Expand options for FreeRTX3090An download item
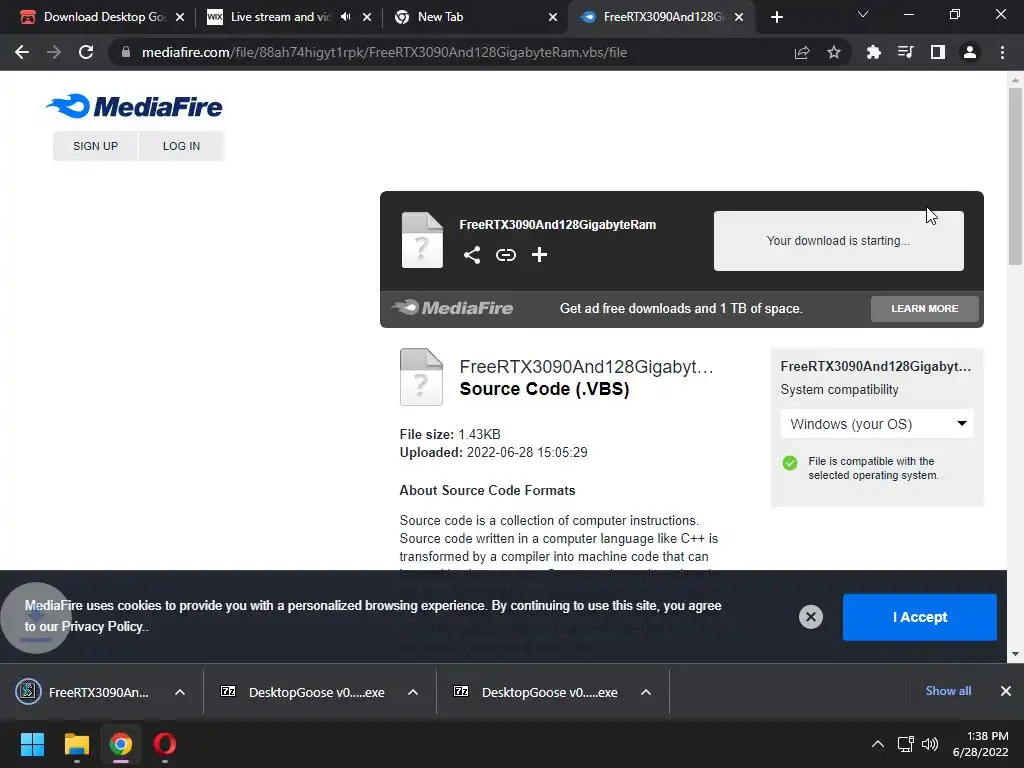 tap(180, 692)
